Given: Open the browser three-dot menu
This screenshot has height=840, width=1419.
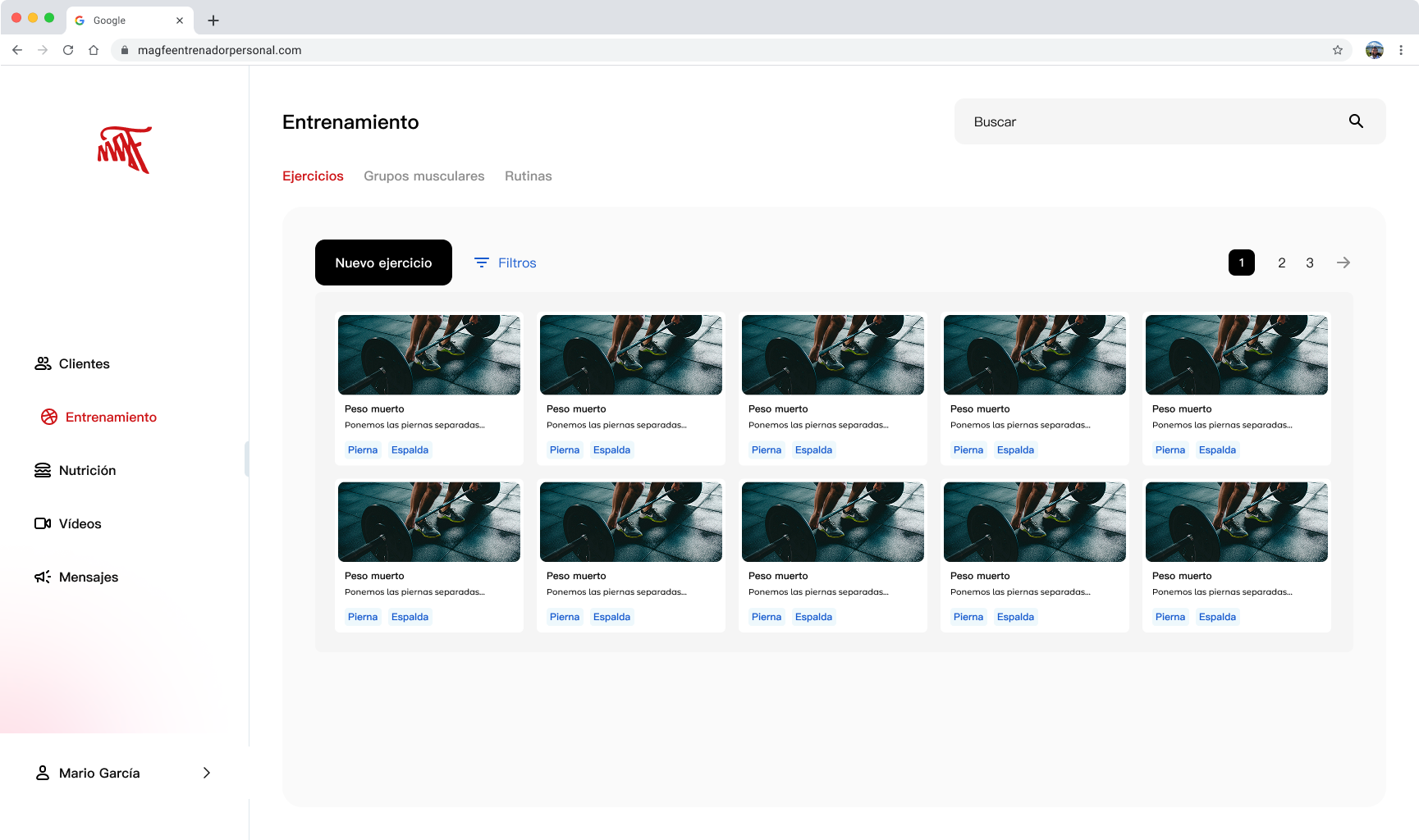Looking at the screenshot, I should [x=1401, y=50].
